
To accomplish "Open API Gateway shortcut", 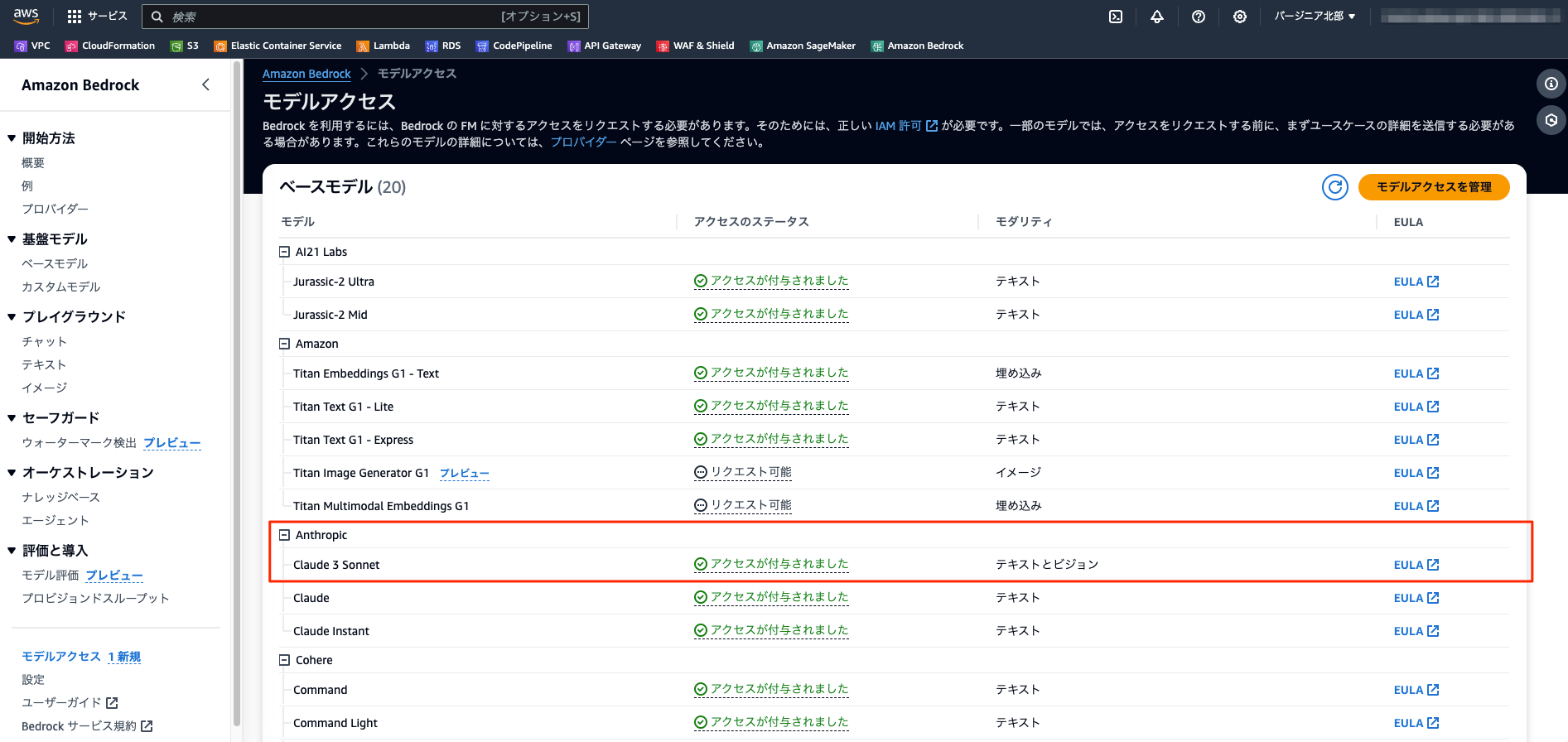I will (x=605, y=46).
